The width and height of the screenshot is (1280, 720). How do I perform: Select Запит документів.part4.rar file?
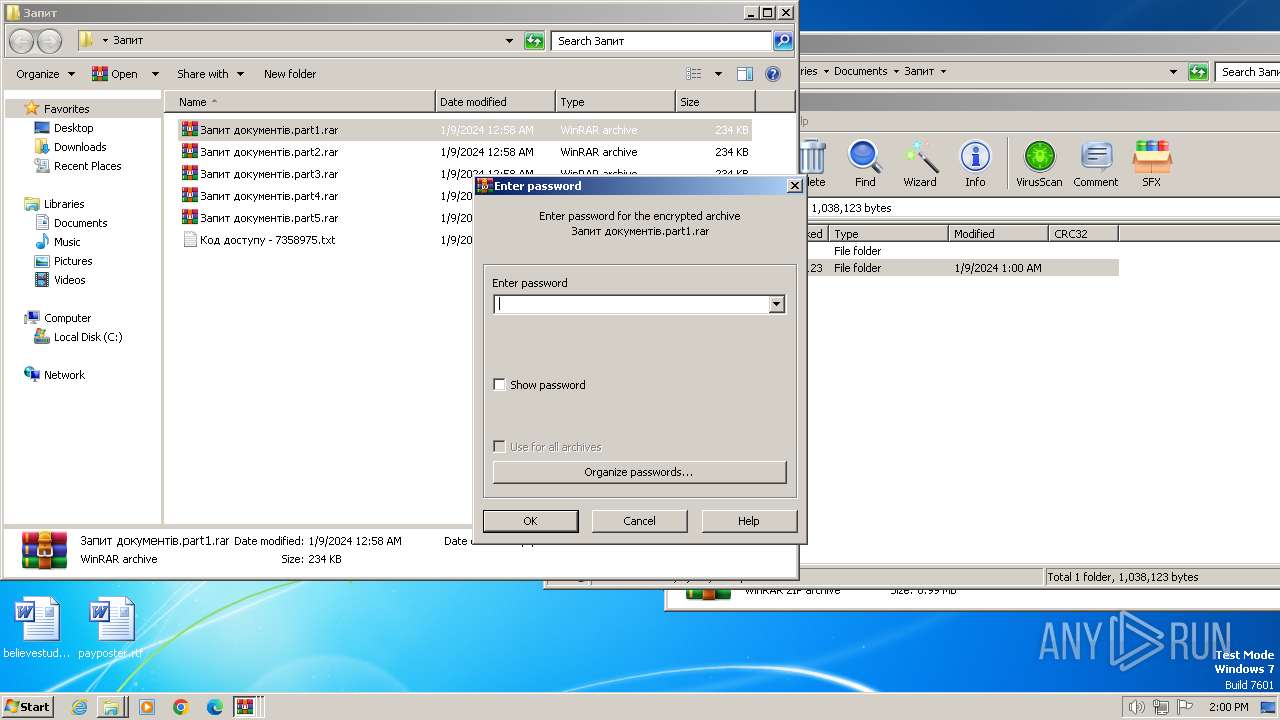tap(465, 196)
